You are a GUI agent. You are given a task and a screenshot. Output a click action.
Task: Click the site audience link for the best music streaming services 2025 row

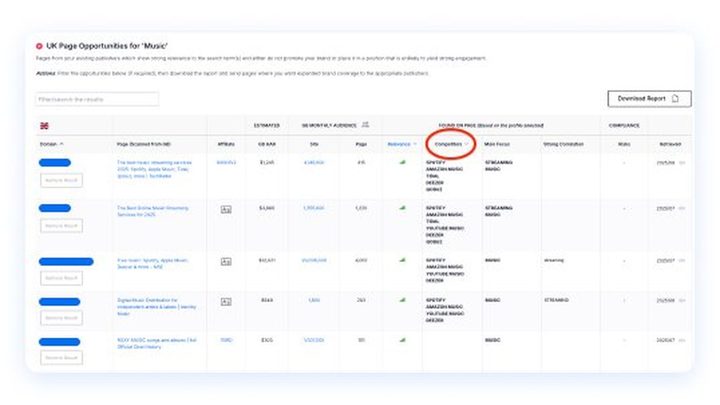314,163
